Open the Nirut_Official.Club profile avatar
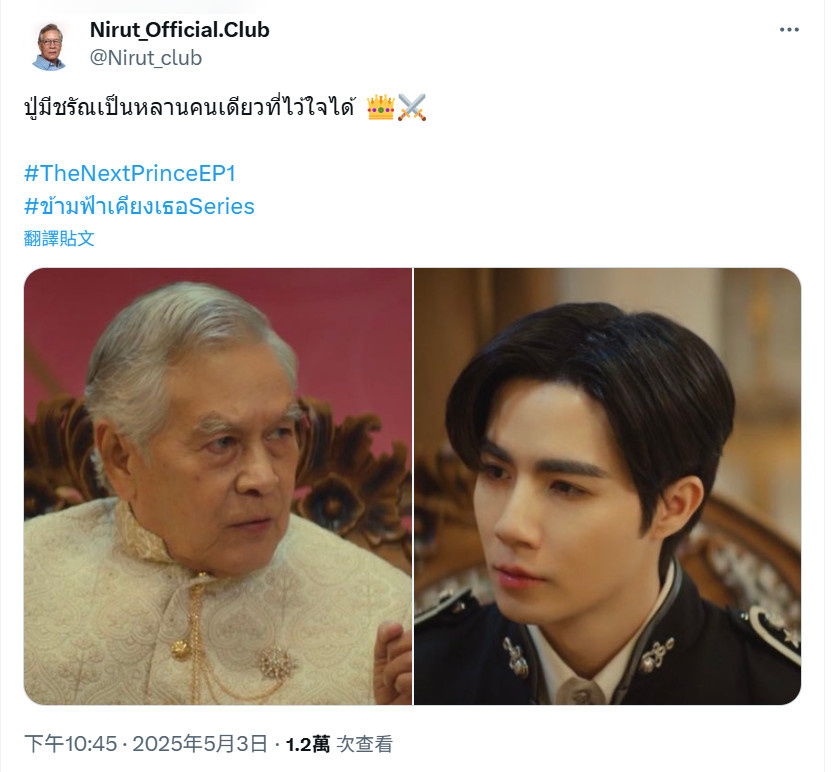 click(x=50, y=45)
